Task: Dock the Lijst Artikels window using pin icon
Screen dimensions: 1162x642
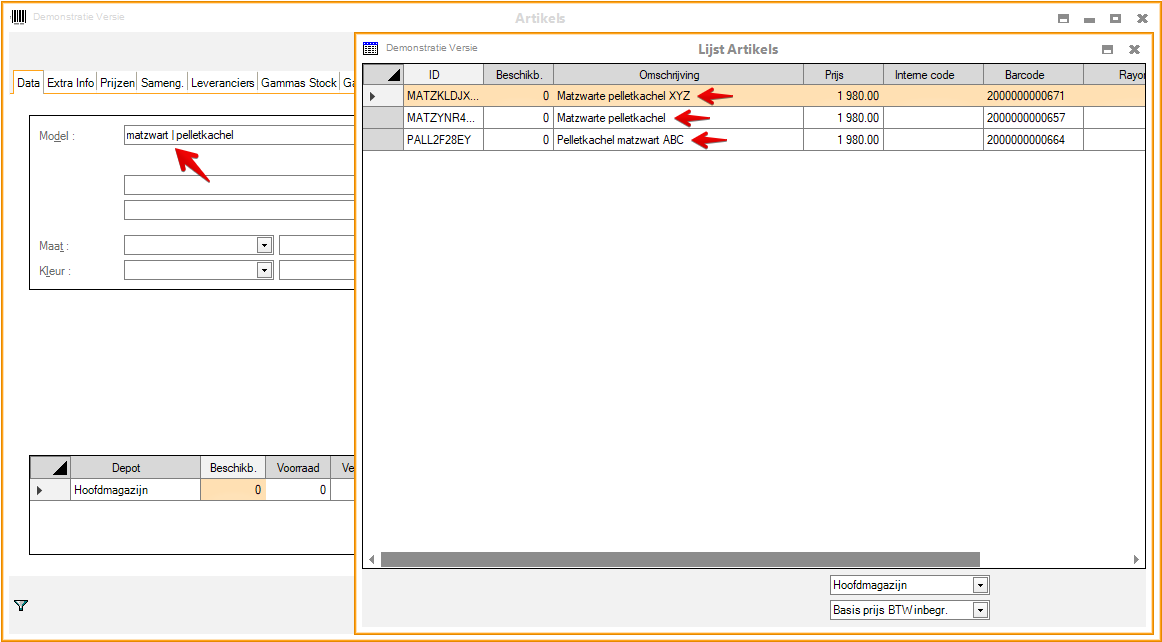Action: click(1107, 49)
